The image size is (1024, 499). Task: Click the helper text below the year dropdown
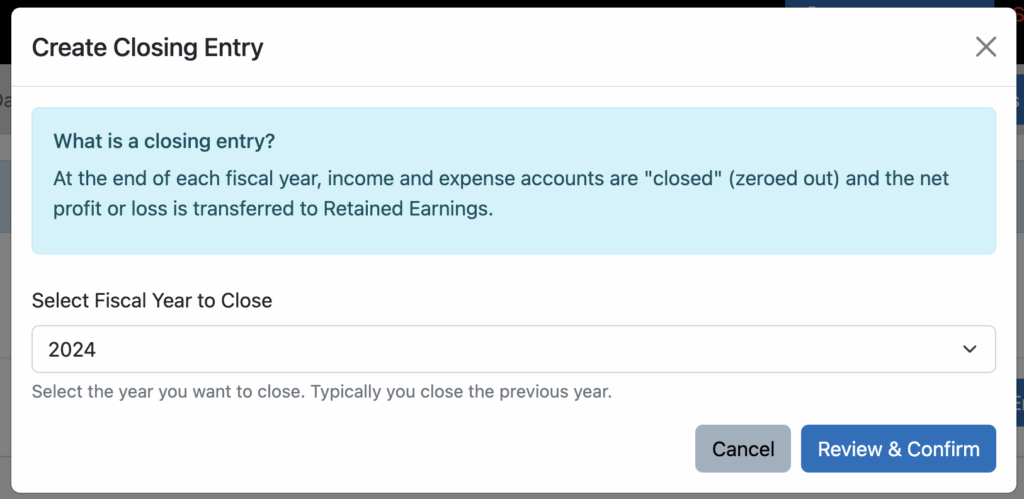tap(321, 391)
